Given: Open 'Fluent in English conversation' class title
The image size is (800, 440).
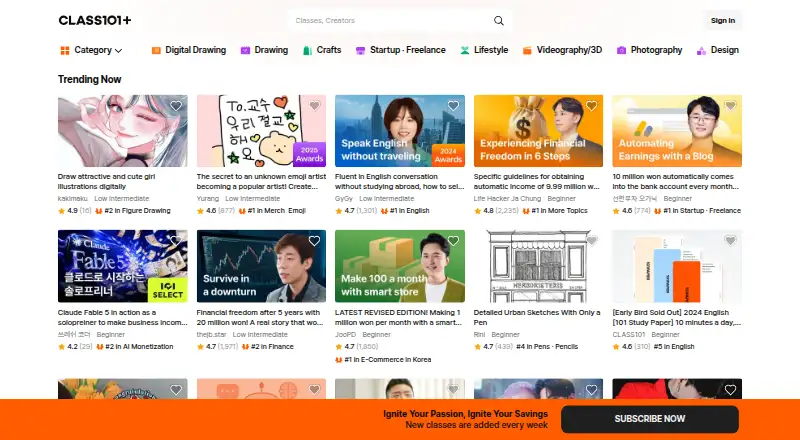Looking at the screenshot, I should click(399, 182).
